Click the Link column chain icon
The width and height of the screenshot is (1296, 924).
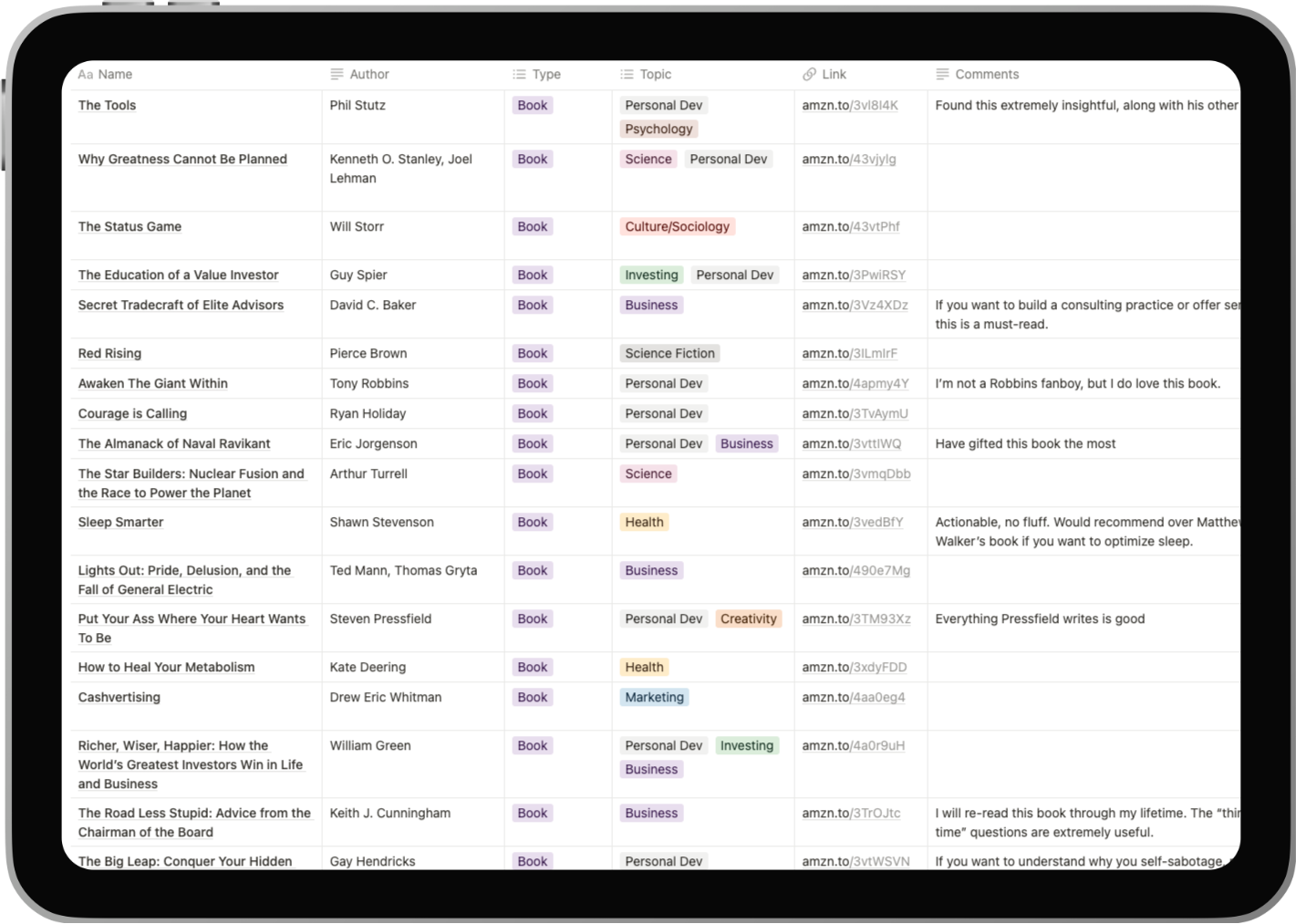tap(809, 75)
